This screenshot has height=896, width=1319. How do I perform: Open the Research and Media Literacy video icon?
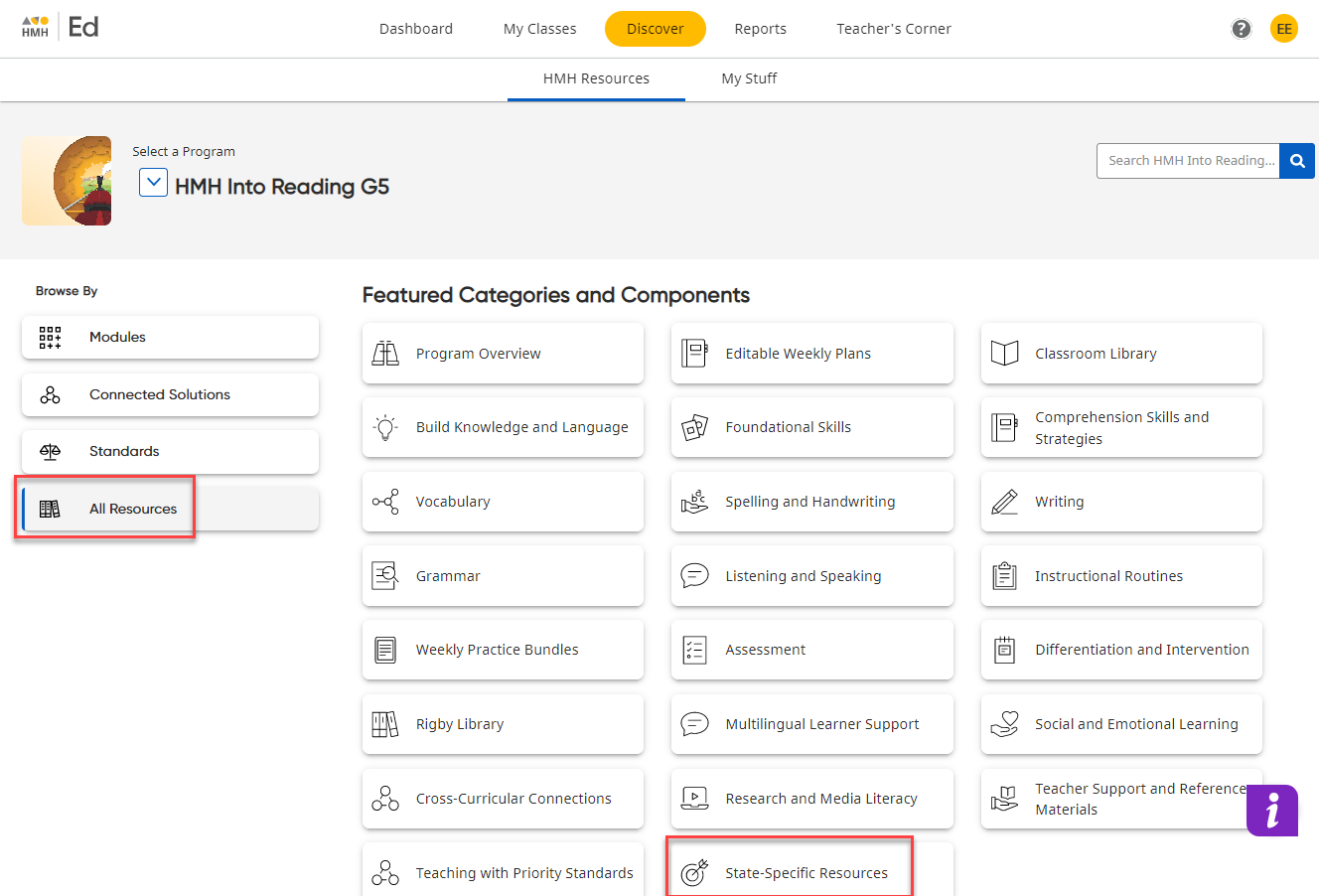[694, 799]
